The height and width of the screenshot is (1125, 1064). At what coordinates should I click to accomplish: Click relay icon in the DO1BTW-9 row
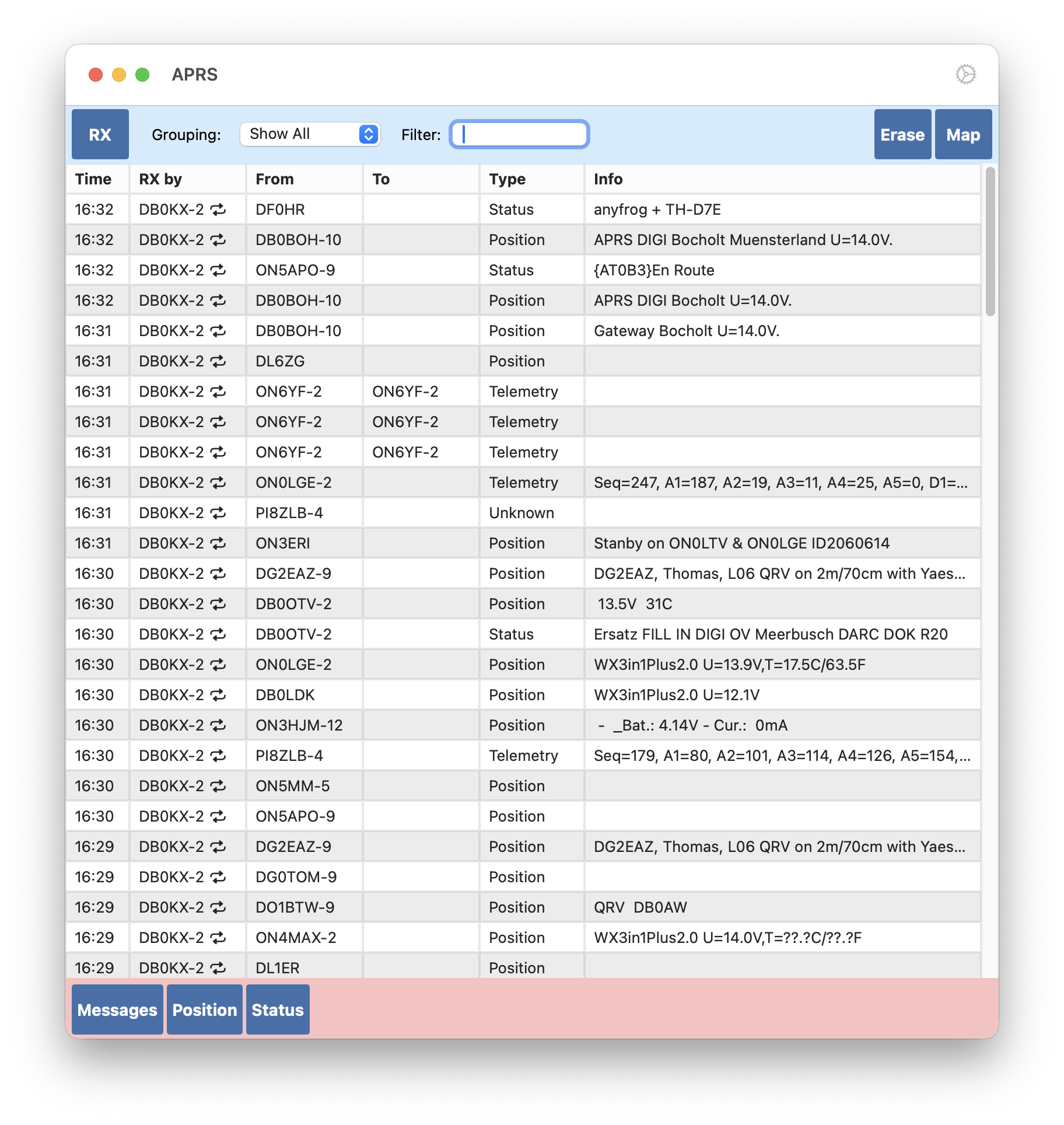click(x=218, y=907)
